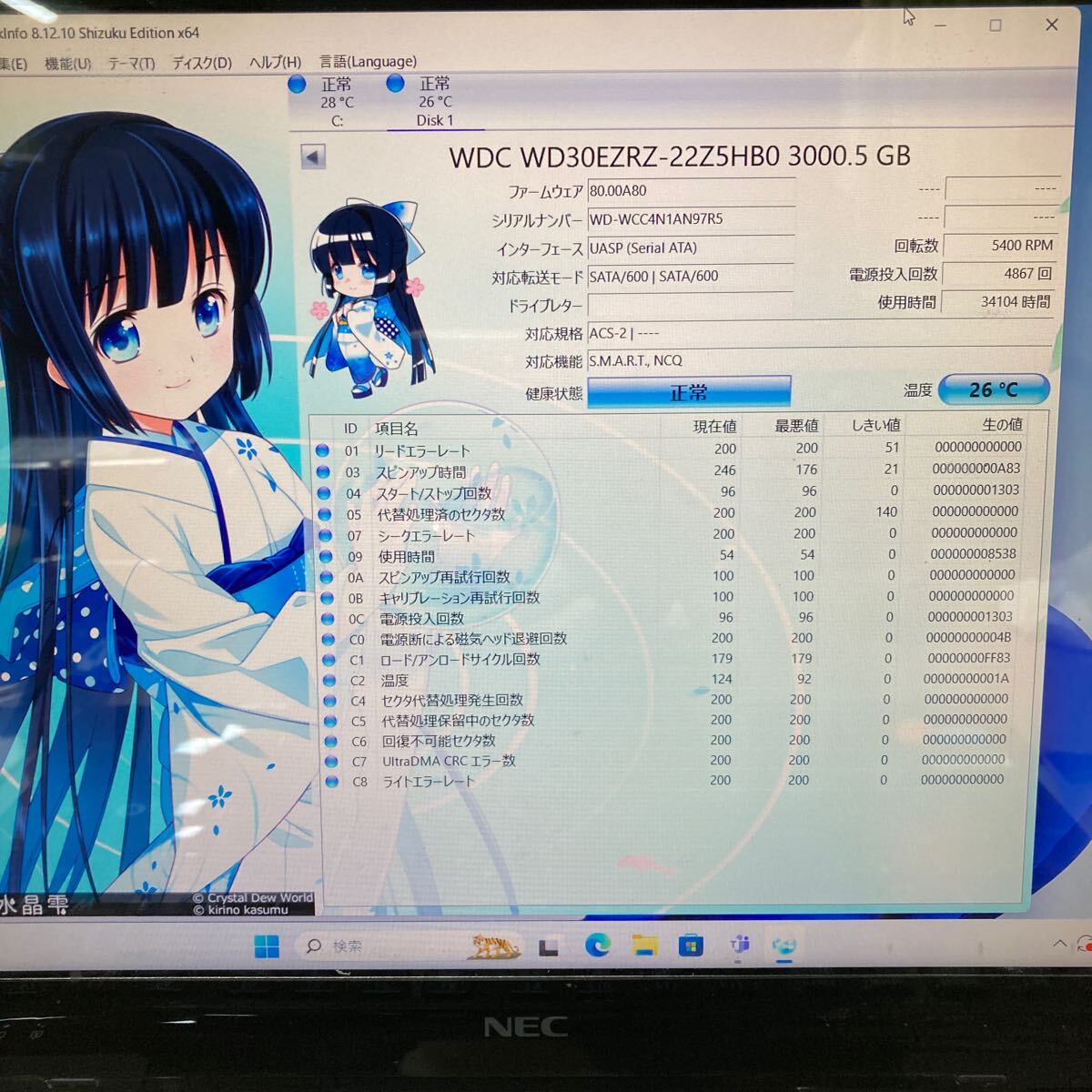
Task: Show hidden system tray icons chevron
Action: (x=1060, y=945)
